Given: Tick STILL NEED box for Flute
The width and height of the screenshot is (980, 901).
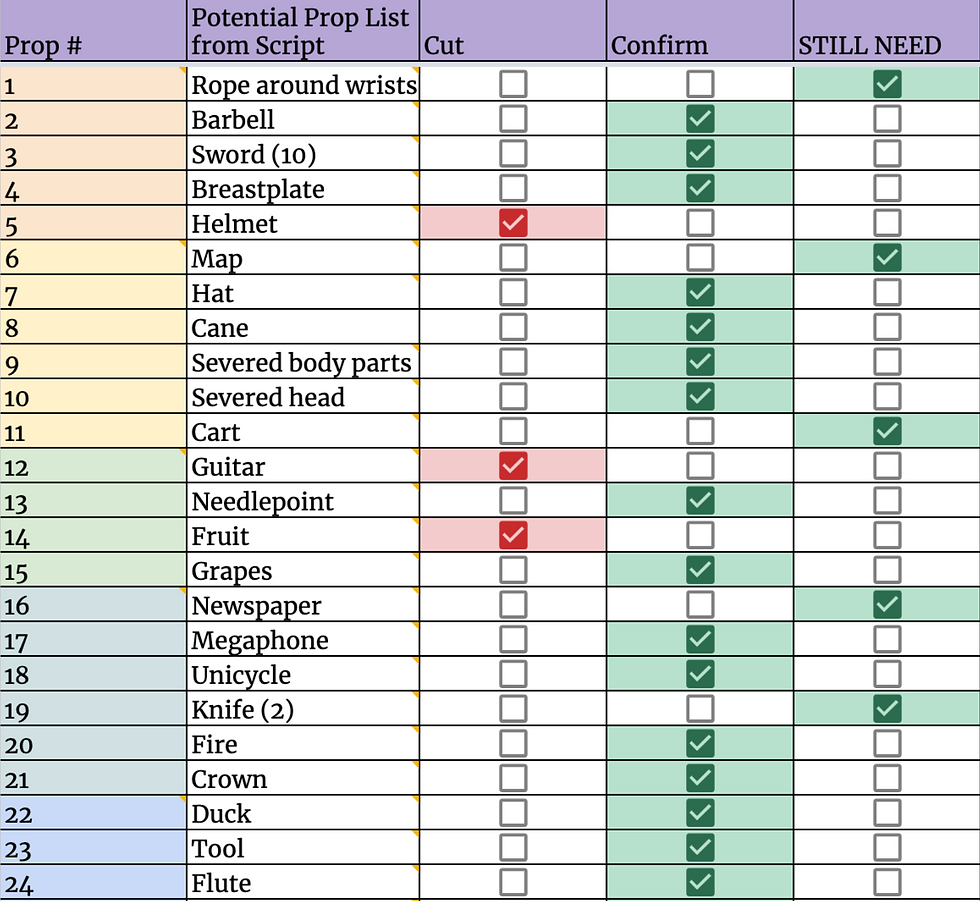Looking at the screenshot, I should point(887,882).
